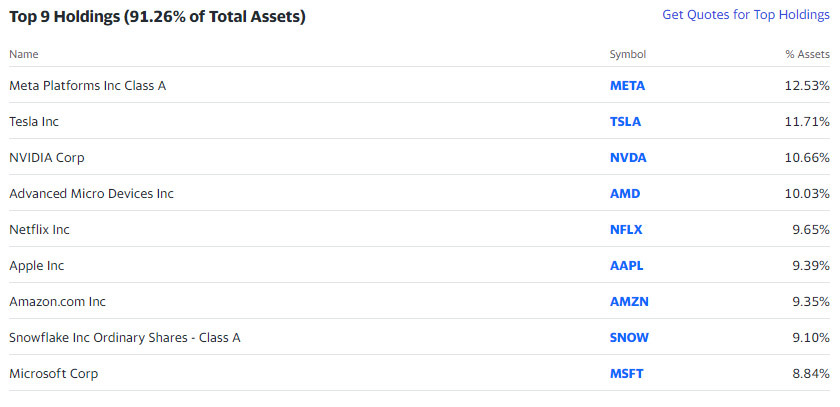Select the Snowflake Inc Ordinary Shares text
Viewport: 840px width, 407px height.
tap(124, 338)
